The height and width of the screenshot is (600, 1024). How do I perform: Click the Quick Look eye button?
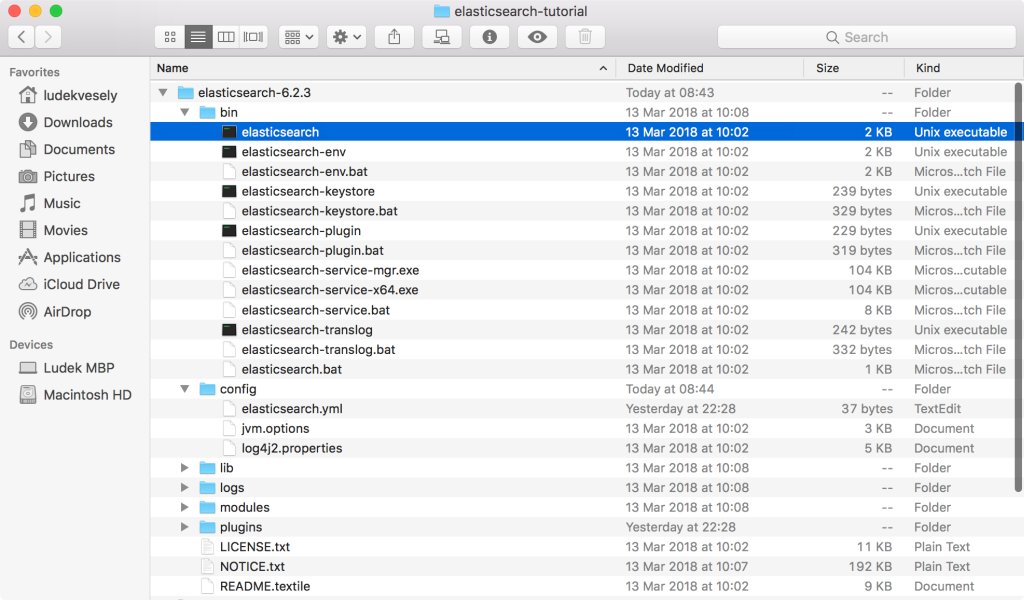[x=537, y=37]
